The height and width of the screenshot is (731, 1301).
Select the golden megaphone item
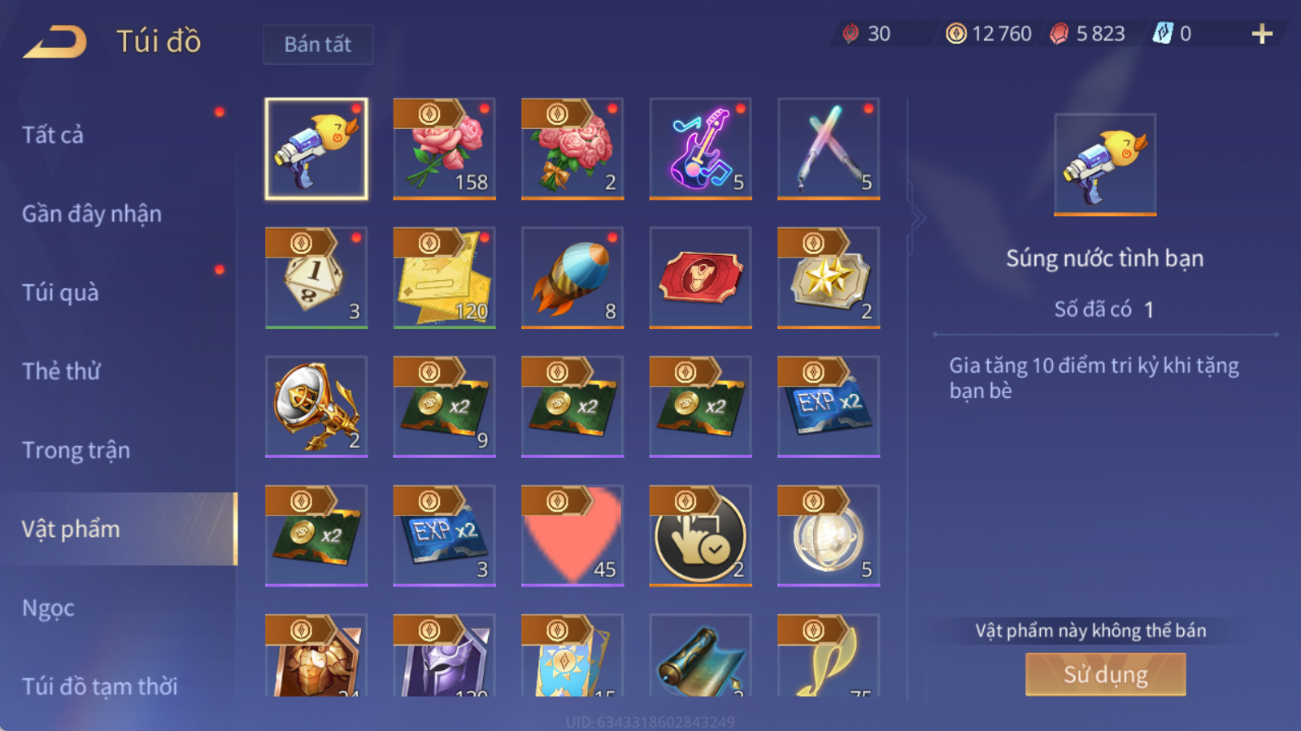pyautogui.click(x=316, y=407)
